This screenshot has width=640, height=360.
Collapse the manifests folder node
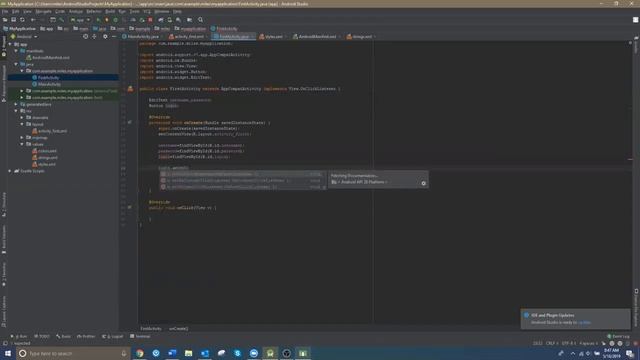[16, 51]
